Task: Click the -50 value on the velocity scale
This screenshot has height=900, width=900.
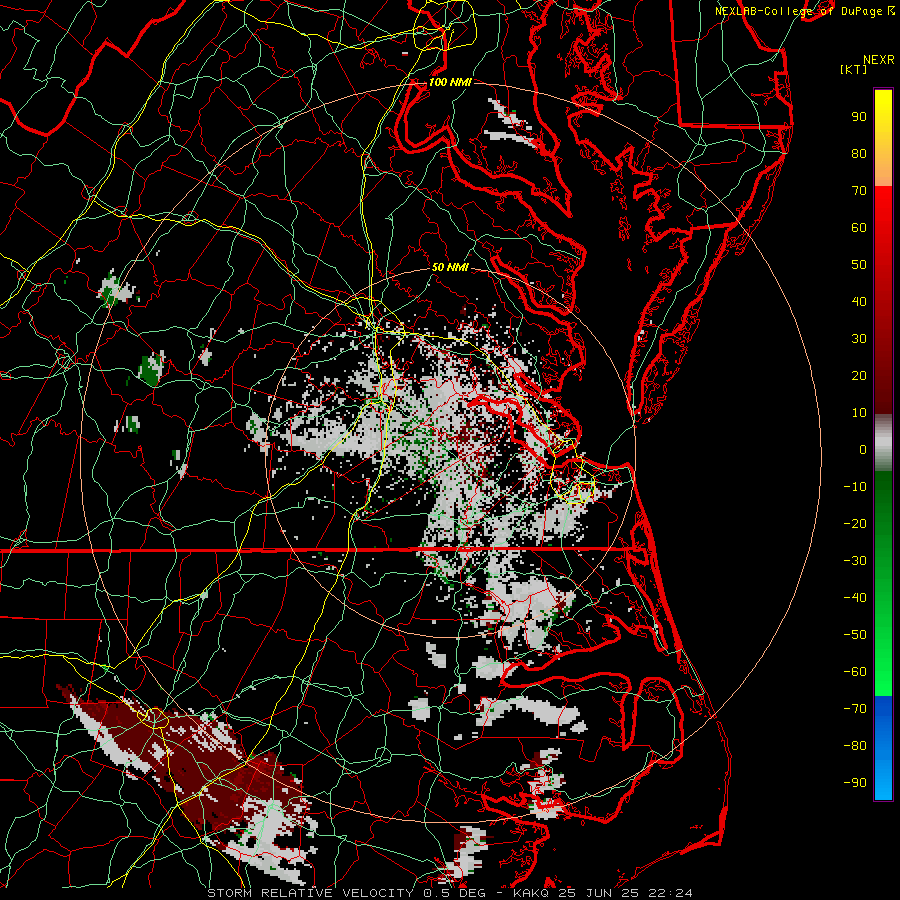Action: (x=855, y=635)
